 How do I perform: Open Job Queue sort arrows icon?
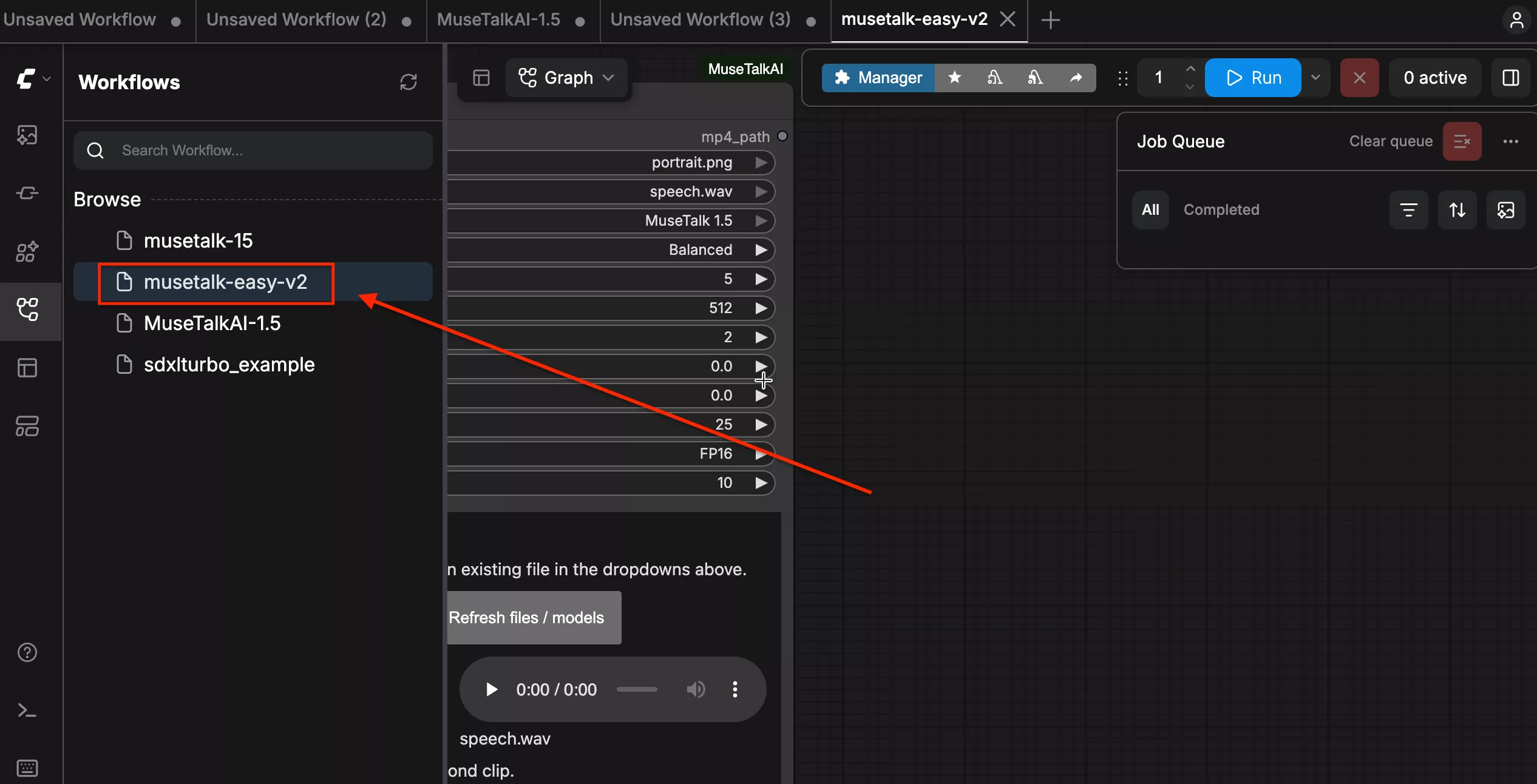coord(1457,210)
